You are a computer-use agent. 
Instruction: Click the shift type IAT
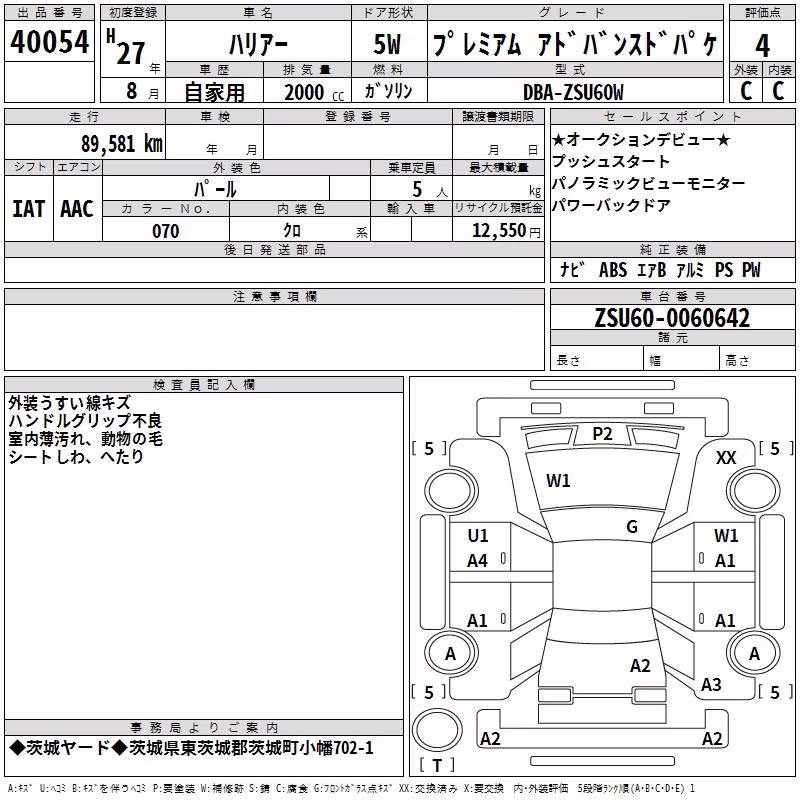pyautogui.click(x=29, y=209)
